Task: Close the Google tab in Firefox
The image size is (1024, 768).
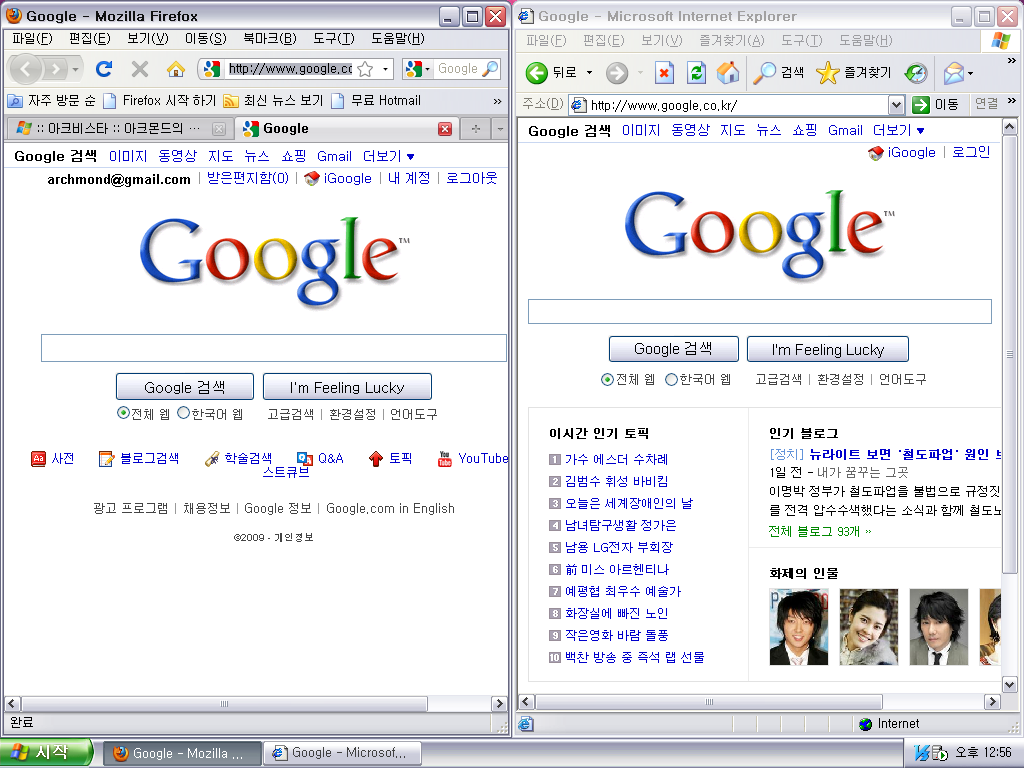Action: 445,129
